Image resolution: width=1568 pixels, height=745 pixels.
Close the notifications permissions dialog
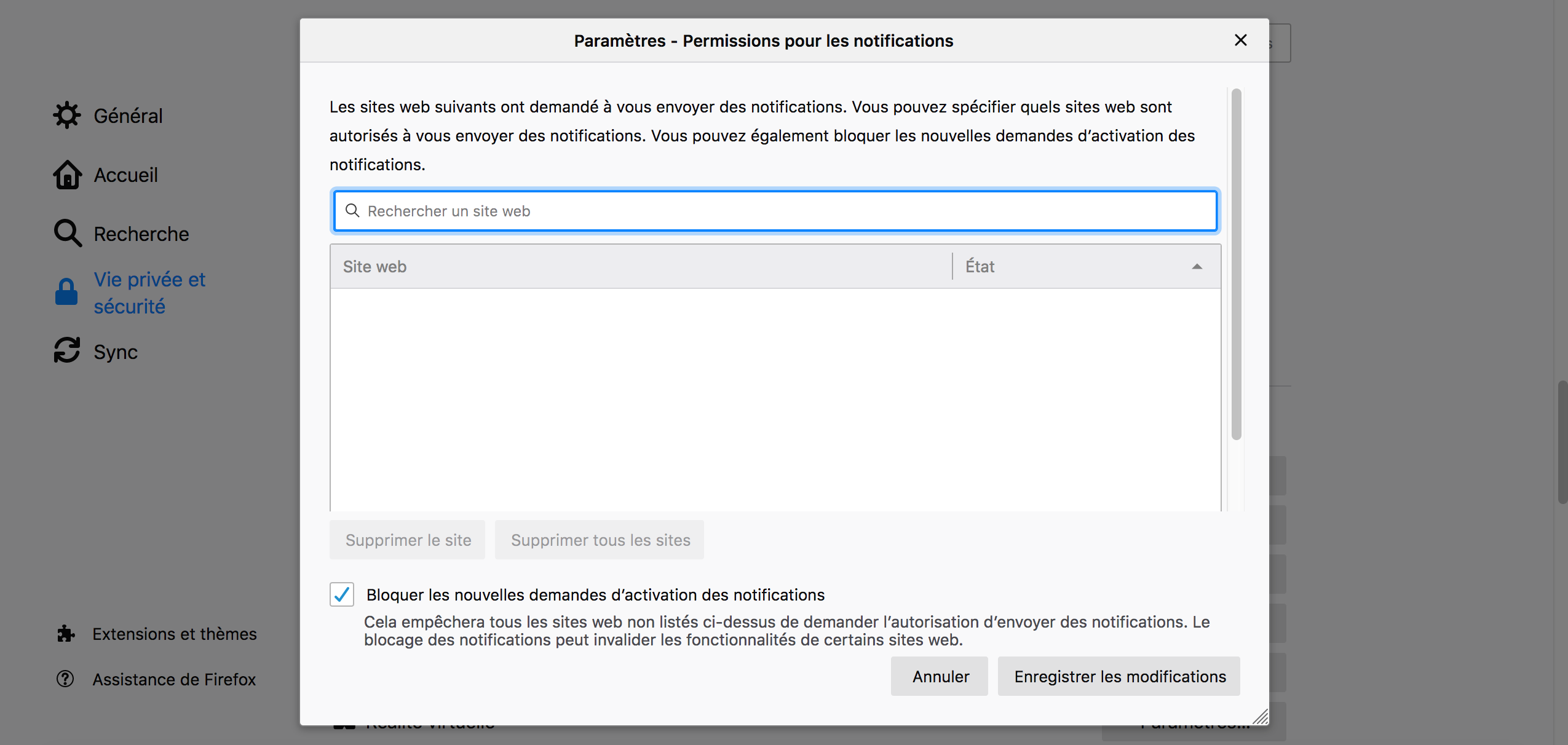pos(1240,41)
